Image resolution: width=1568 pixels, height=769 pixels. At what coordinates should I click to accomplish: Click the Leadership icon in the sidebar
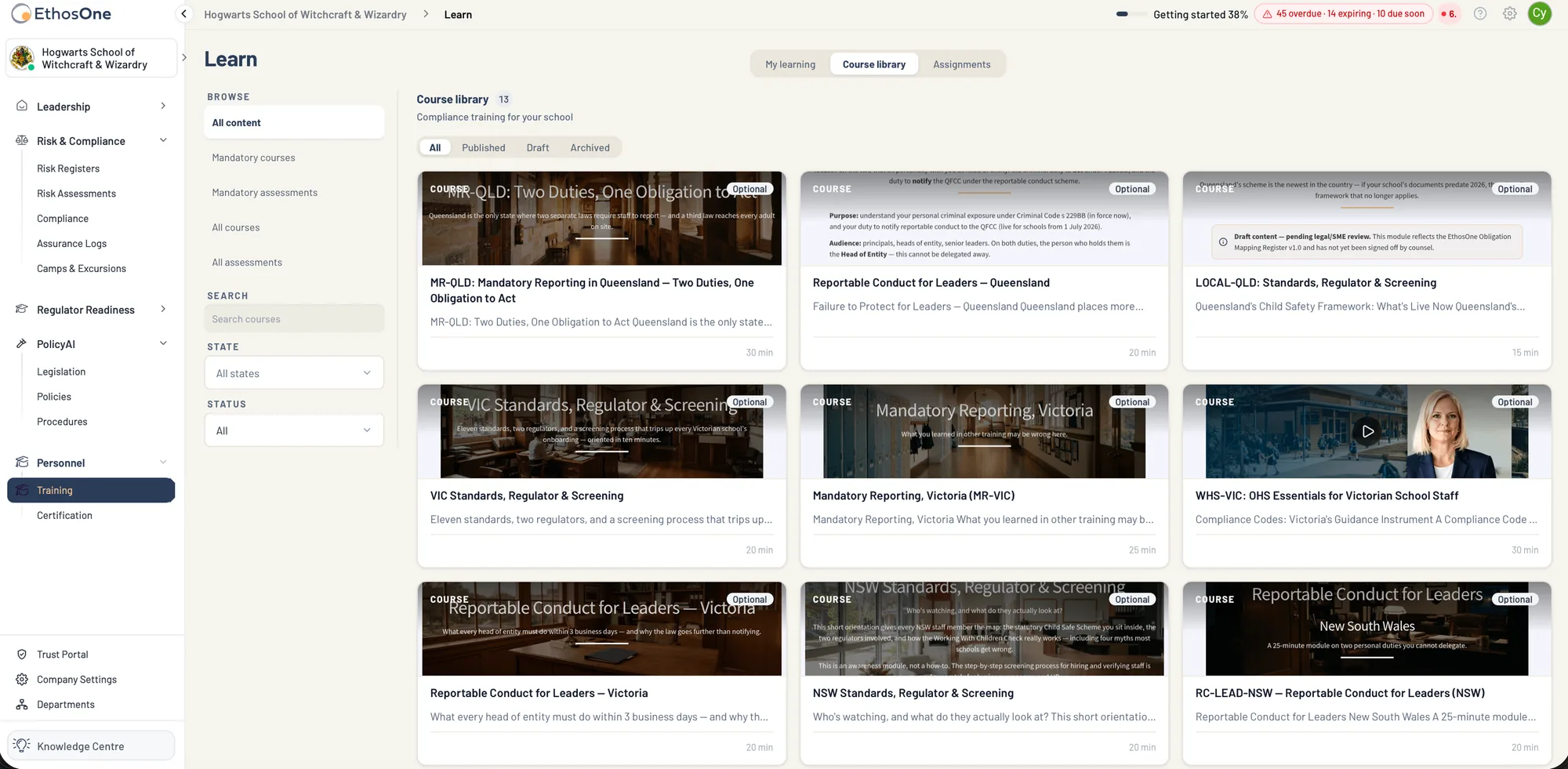coord(22,106)
